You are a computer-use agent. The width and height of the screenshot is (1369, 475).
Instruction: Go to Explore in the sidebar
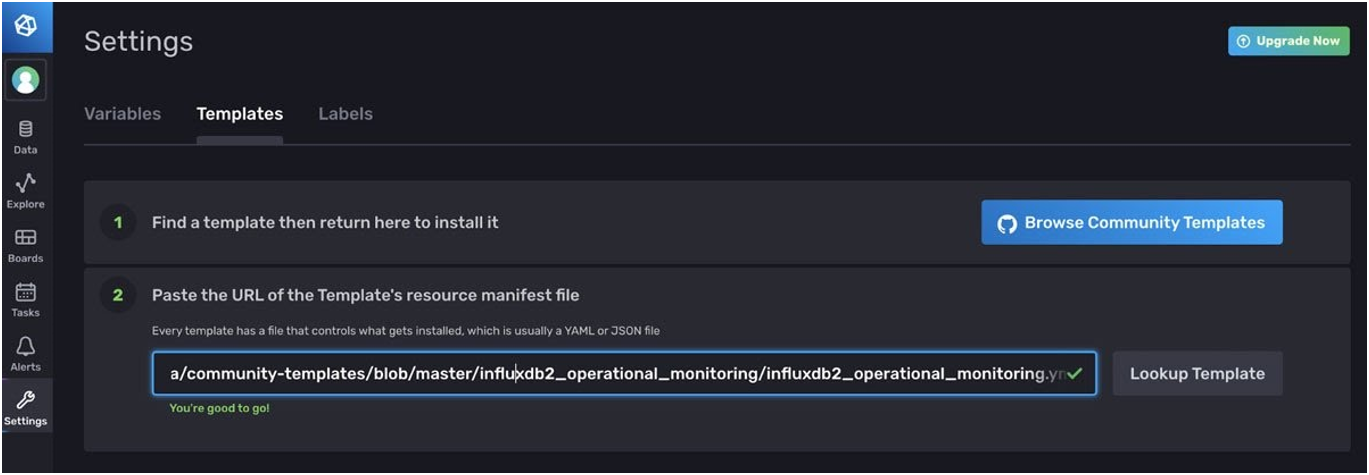click(26, 191)
